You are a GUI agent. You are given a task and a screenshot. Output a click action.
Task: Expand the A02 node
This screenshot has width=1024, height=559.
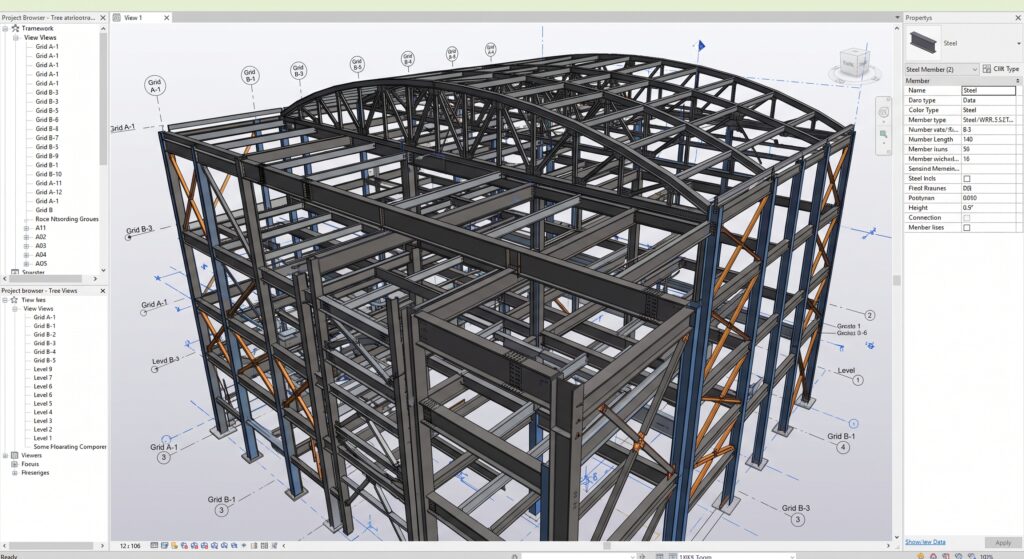pos(26,237)
